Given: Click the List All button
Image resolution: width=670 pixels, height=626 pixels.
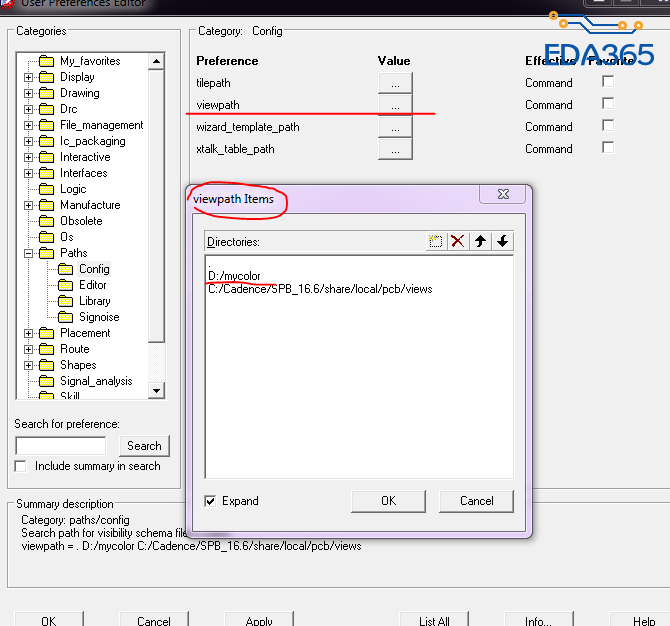Looking at the screenshot, I should coord(434,620).
